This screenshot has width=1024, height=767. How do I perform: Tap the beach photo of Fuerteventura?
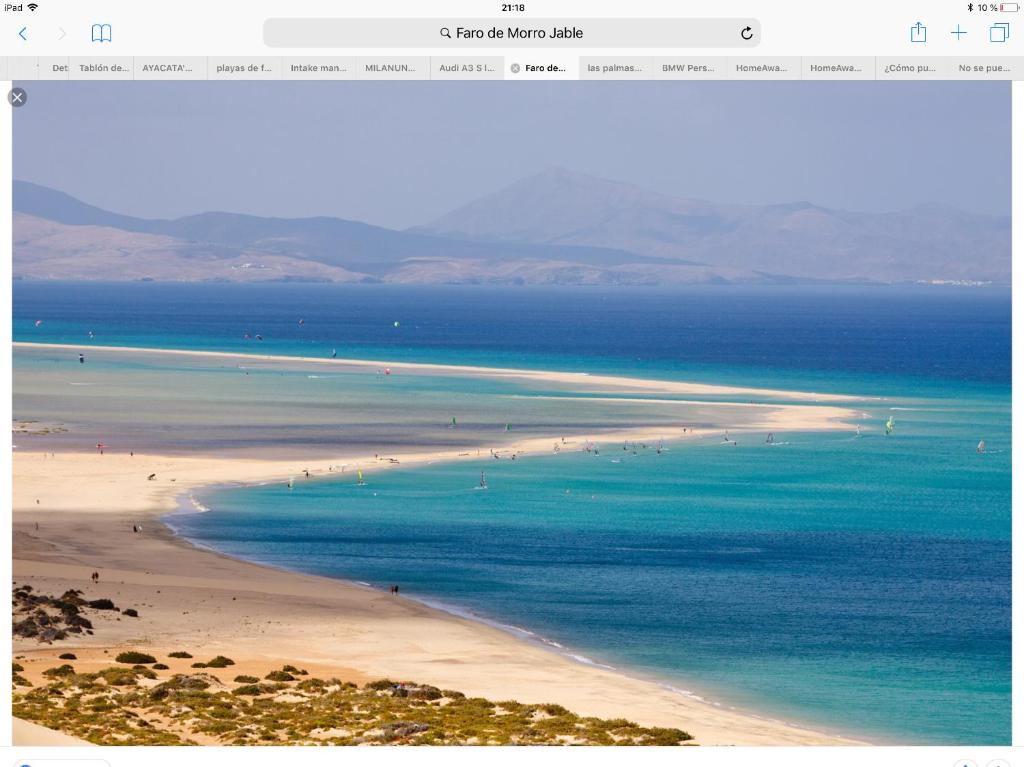coord(512,413)
